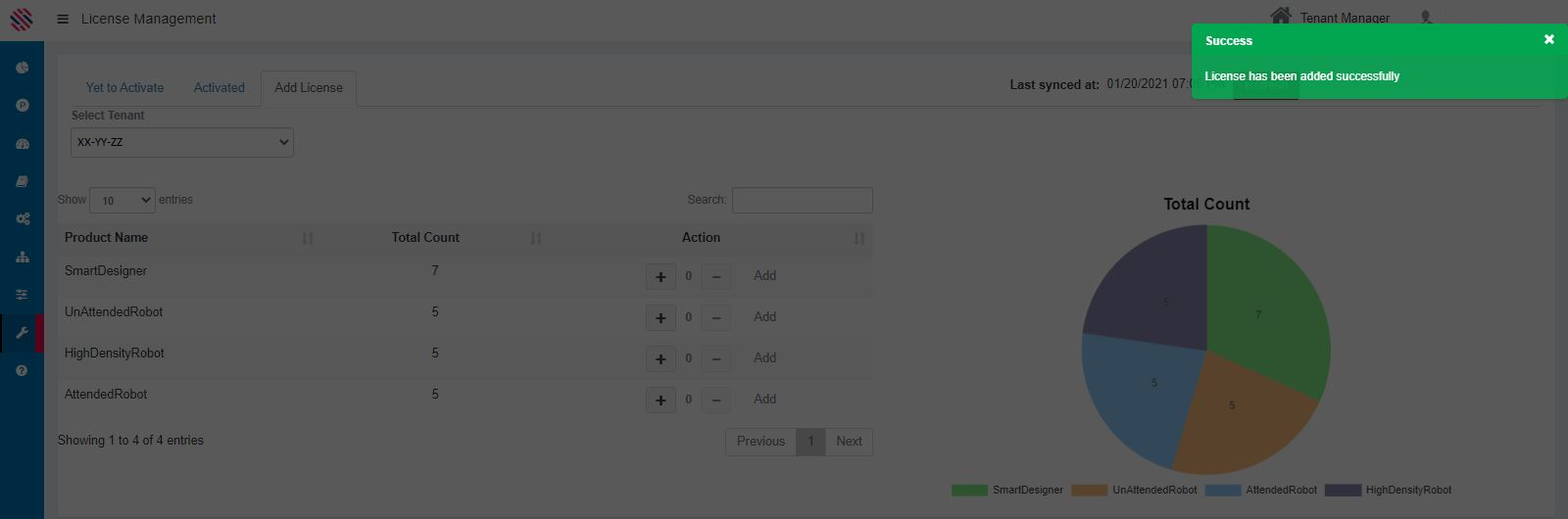Viewport: 1568px width, 519px height.
Task: Switch to Yet to Activate tab
Action: pos(124,87)
